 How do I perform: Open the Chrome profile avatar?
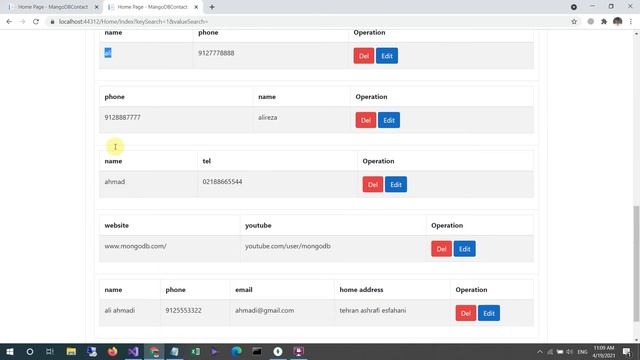pyautogui.click(x=618, y=22)
